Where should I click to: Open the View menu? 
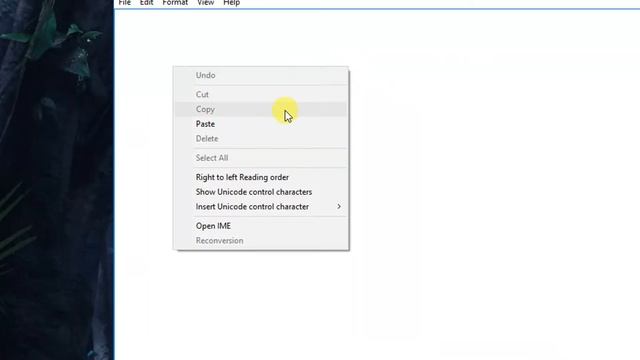click(x=205, y=2)
